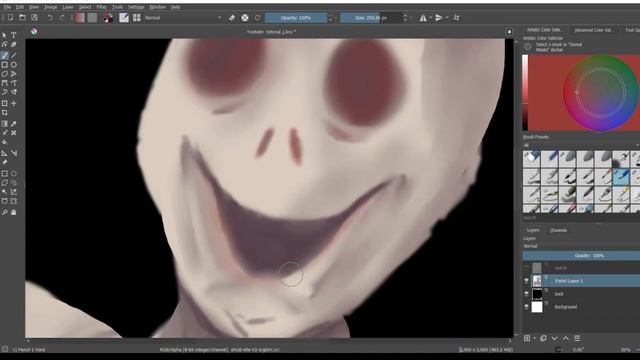Pick a hue on the color wheel

pos(600,93)
